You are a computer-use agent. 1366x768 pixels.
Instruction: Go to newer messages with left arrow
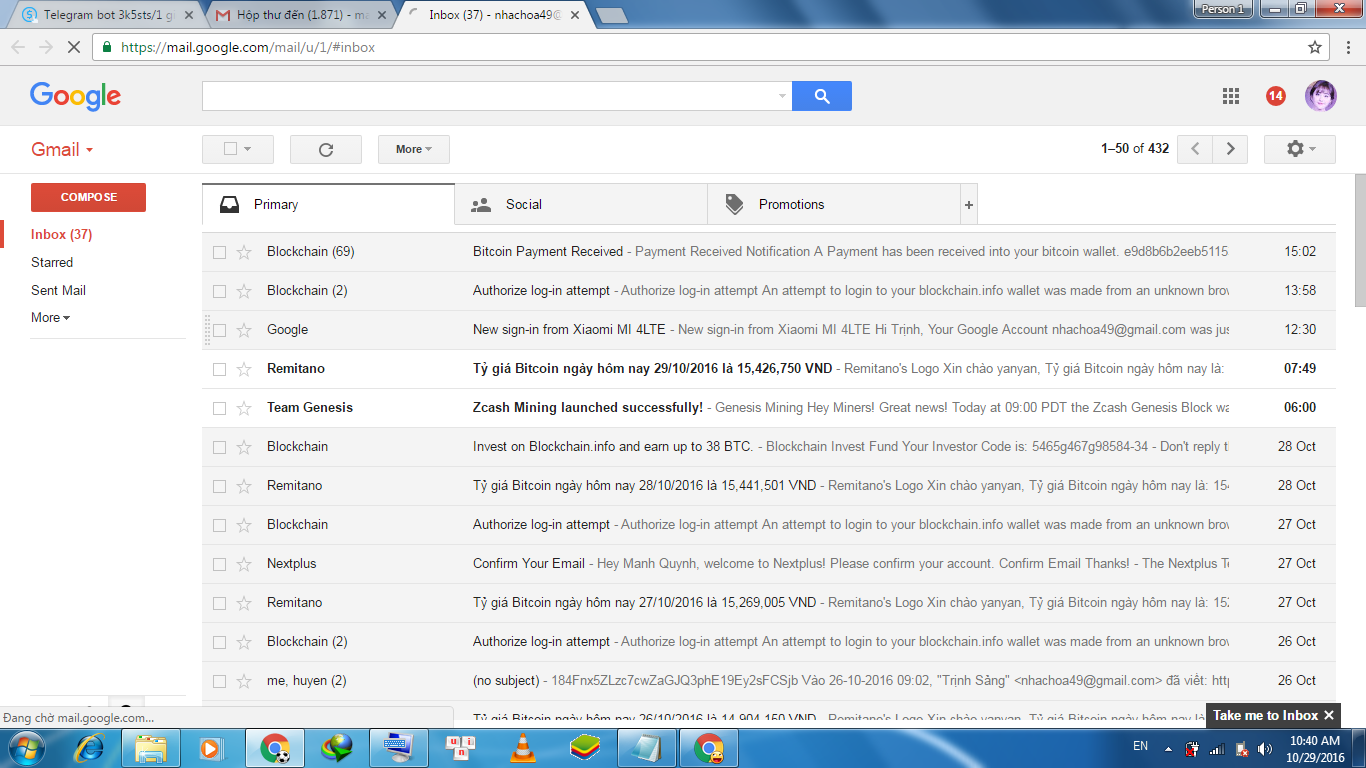(x=1195, y=149)
